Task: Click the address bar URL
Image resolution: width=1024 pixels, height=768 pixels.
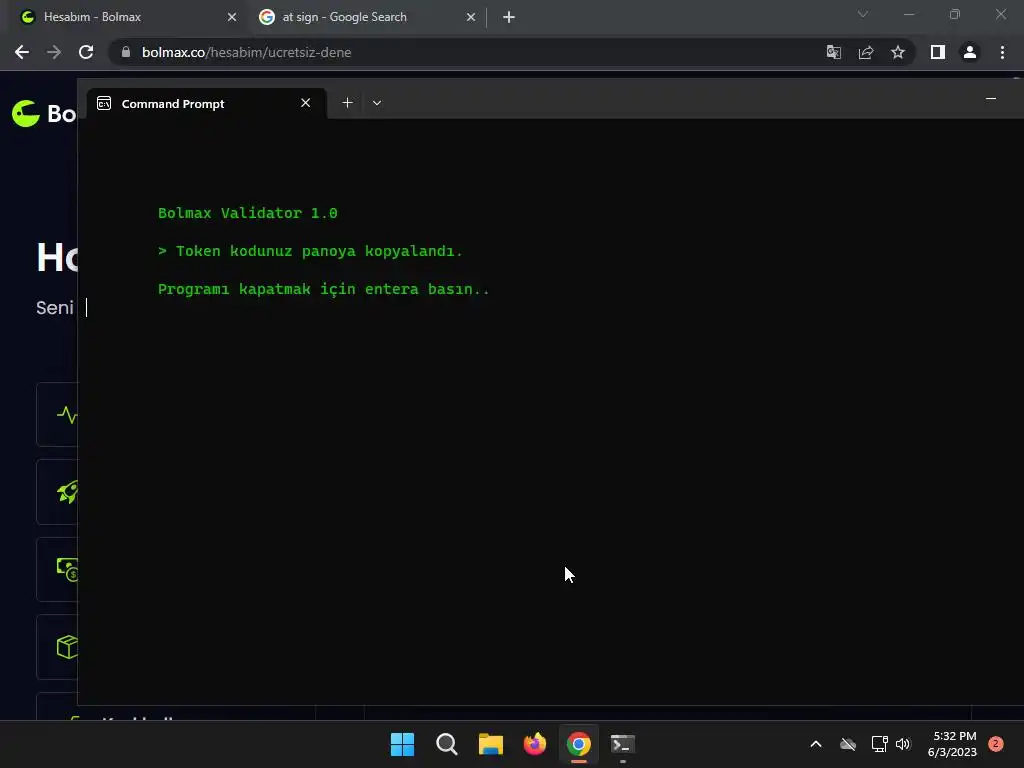Action: pos(246,52)
